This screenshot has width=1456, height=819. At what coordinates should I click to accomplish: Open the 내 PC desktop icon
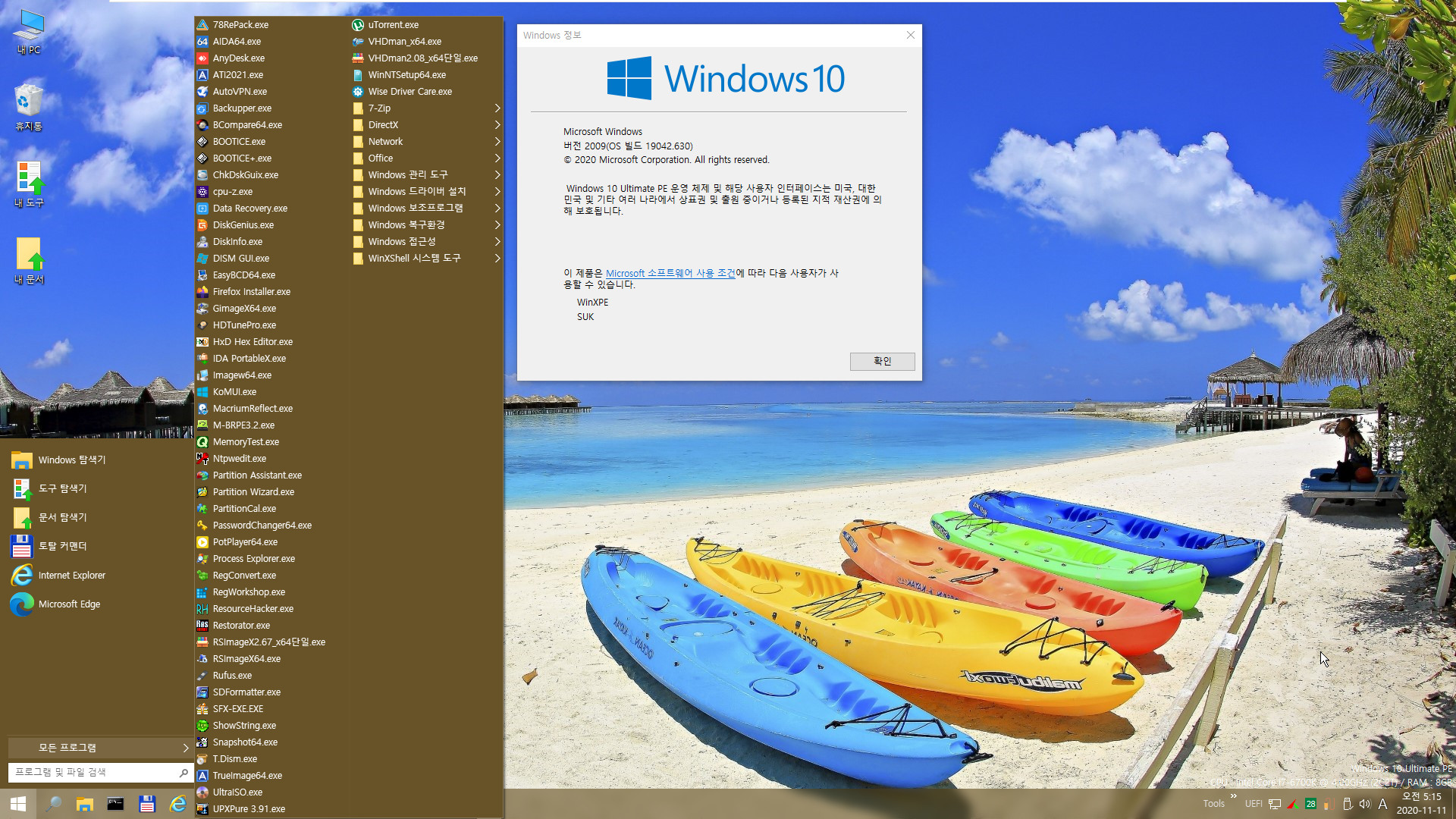coord(29,32)
